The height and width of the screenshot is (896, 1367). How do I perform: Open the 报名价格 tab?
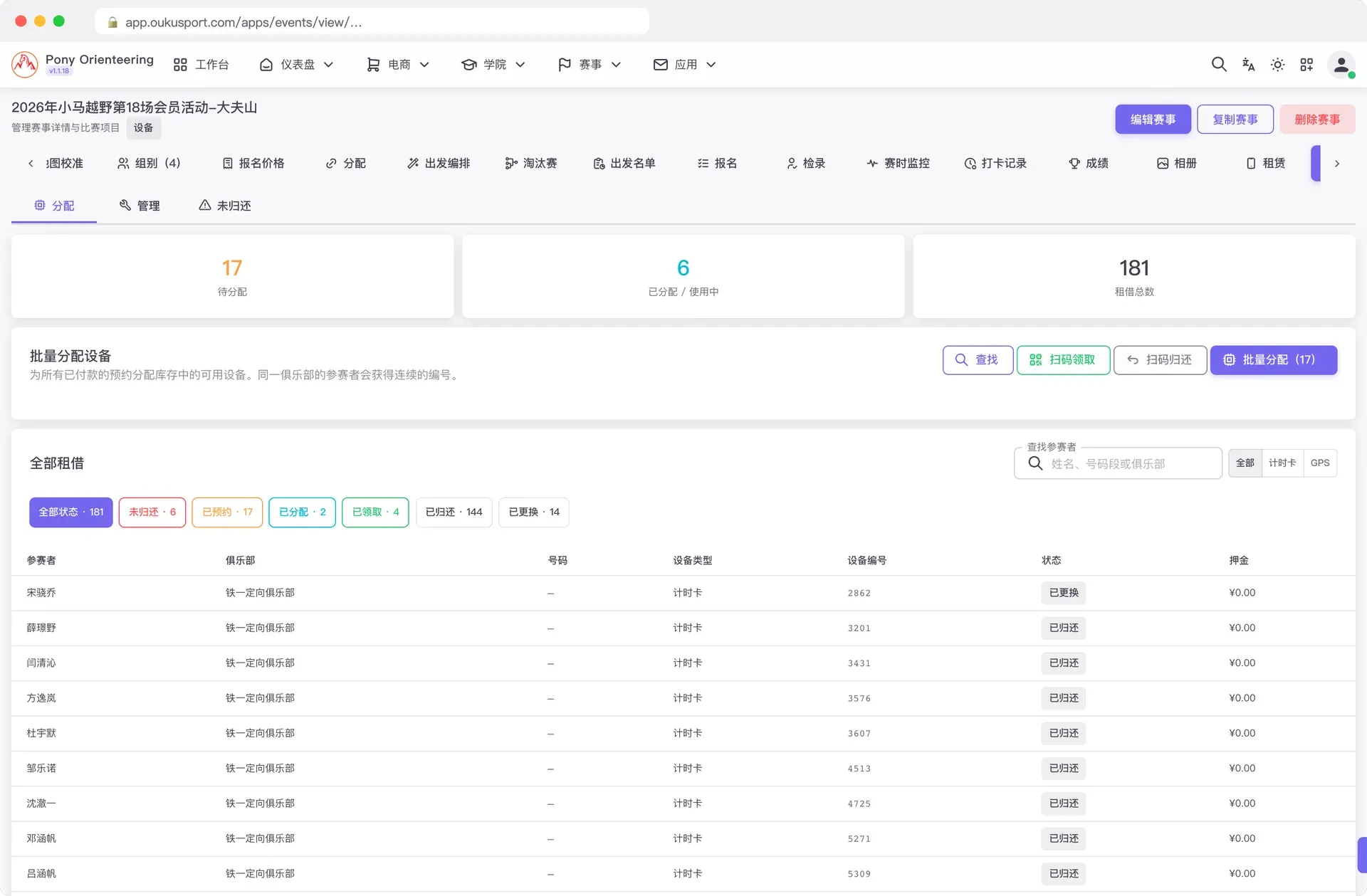253,164
